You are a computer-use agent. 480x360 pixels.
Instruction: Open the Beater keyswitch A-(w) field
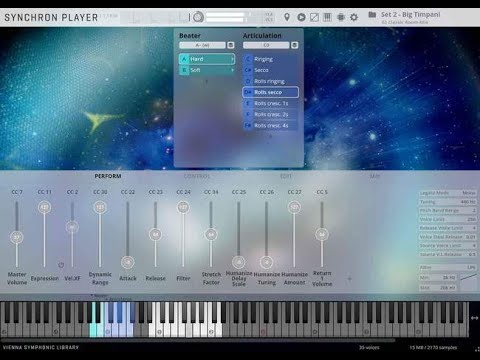202,45
